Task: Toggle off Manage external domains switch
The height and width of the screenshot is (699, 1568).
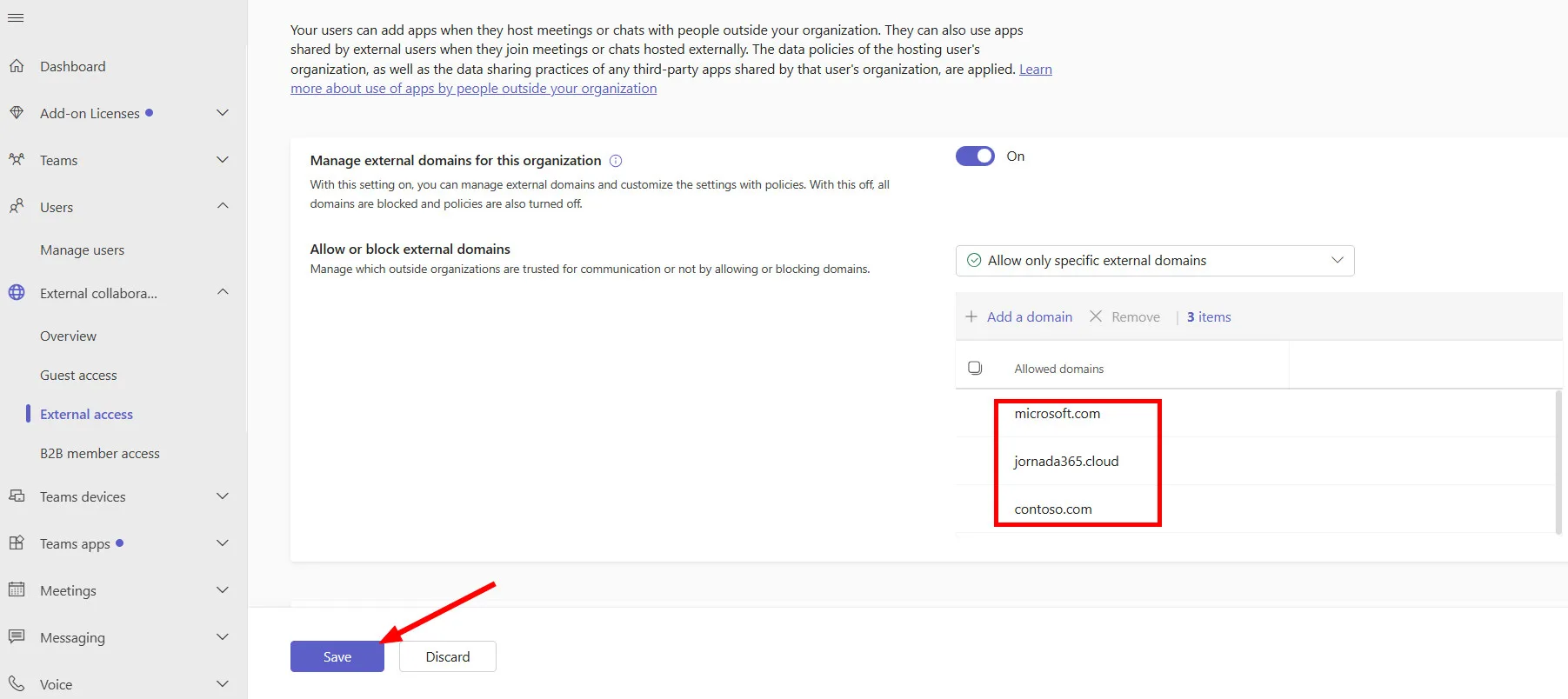Action: tap(975, 156)
